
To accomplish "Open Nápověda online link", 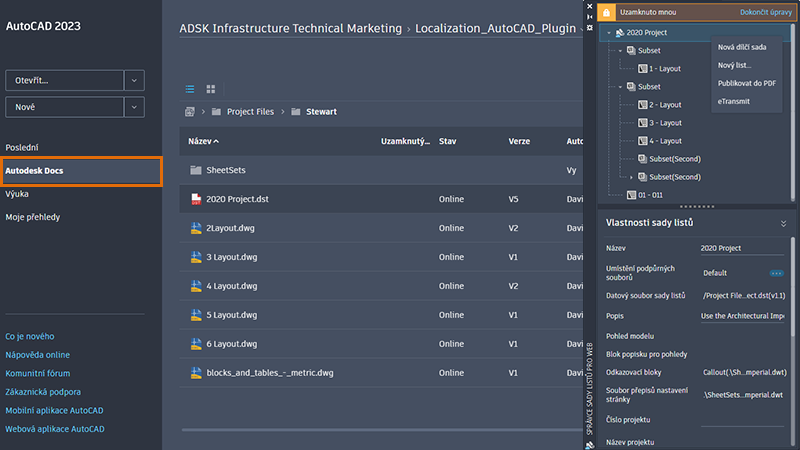I will coord(38,354).
